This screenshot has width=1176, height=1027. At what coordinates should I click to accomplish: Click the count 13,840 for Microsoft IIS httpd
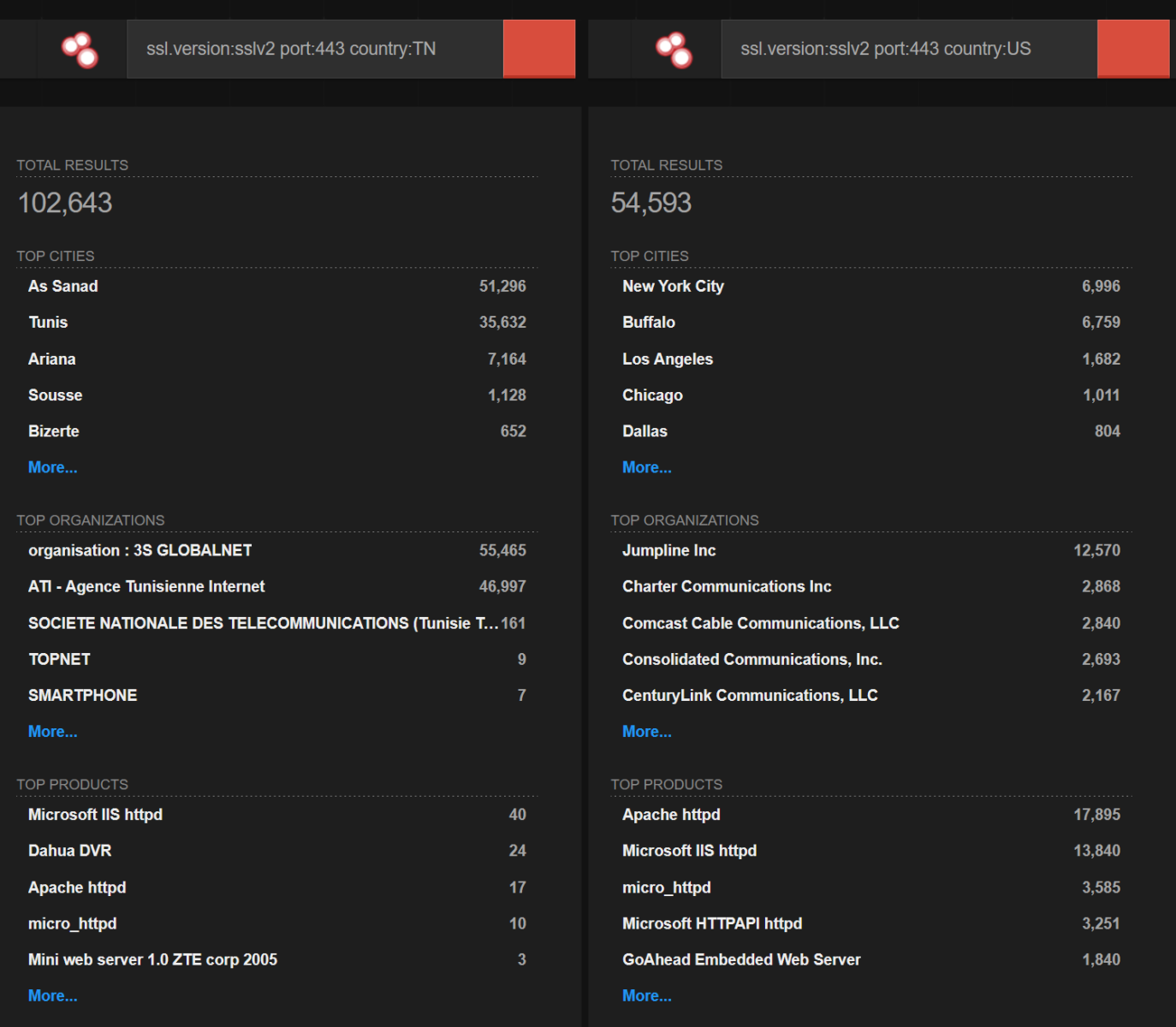click(x=1097, y=851)
